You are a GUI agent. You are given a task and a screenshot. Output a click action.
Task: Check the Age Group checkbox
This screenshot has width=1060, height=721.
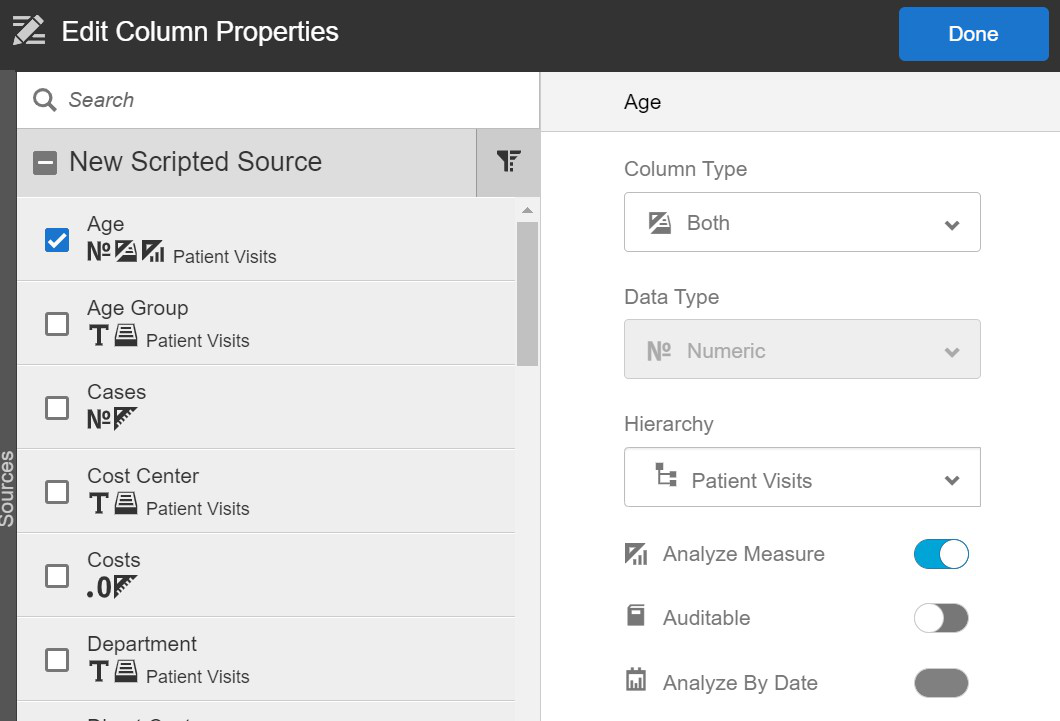pos(57,324)
